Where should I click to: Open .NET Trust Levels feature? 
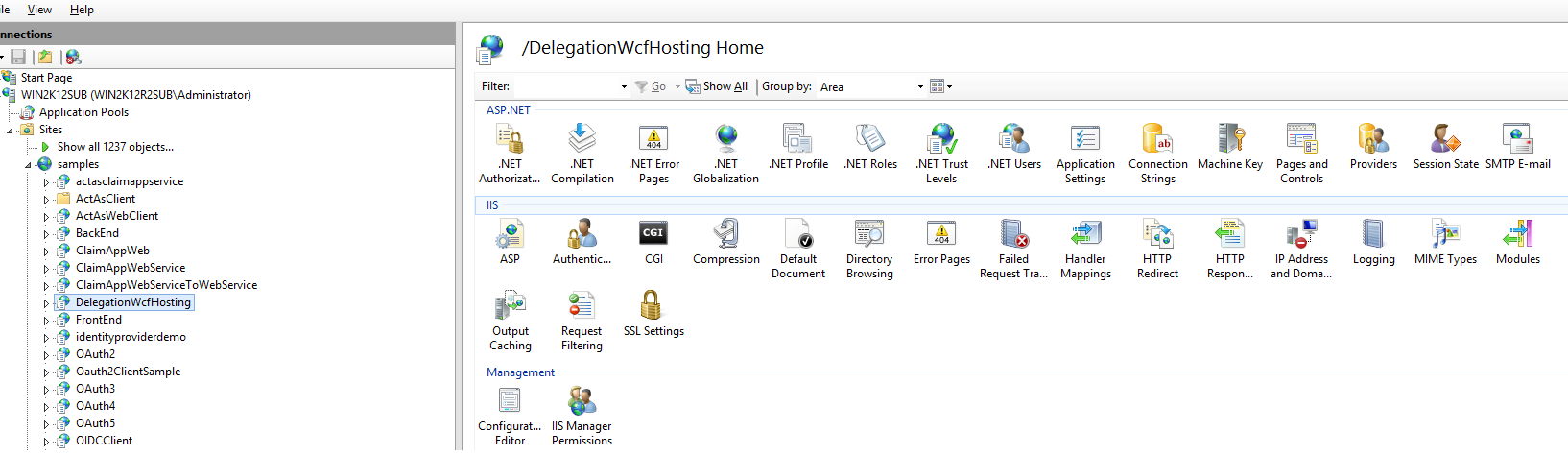[941, 153]
